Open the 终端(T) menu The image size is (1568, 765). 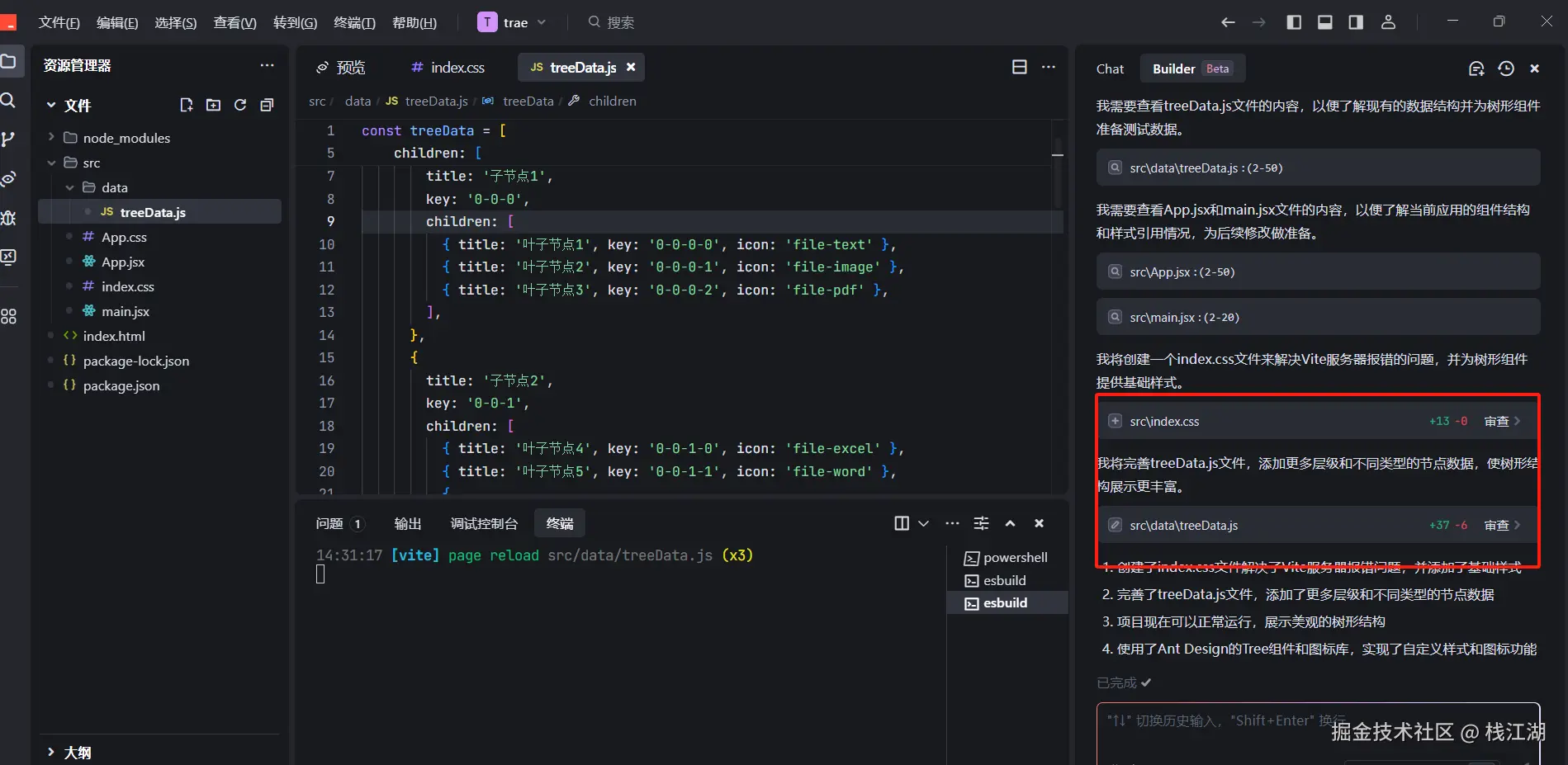coord(354,22)
